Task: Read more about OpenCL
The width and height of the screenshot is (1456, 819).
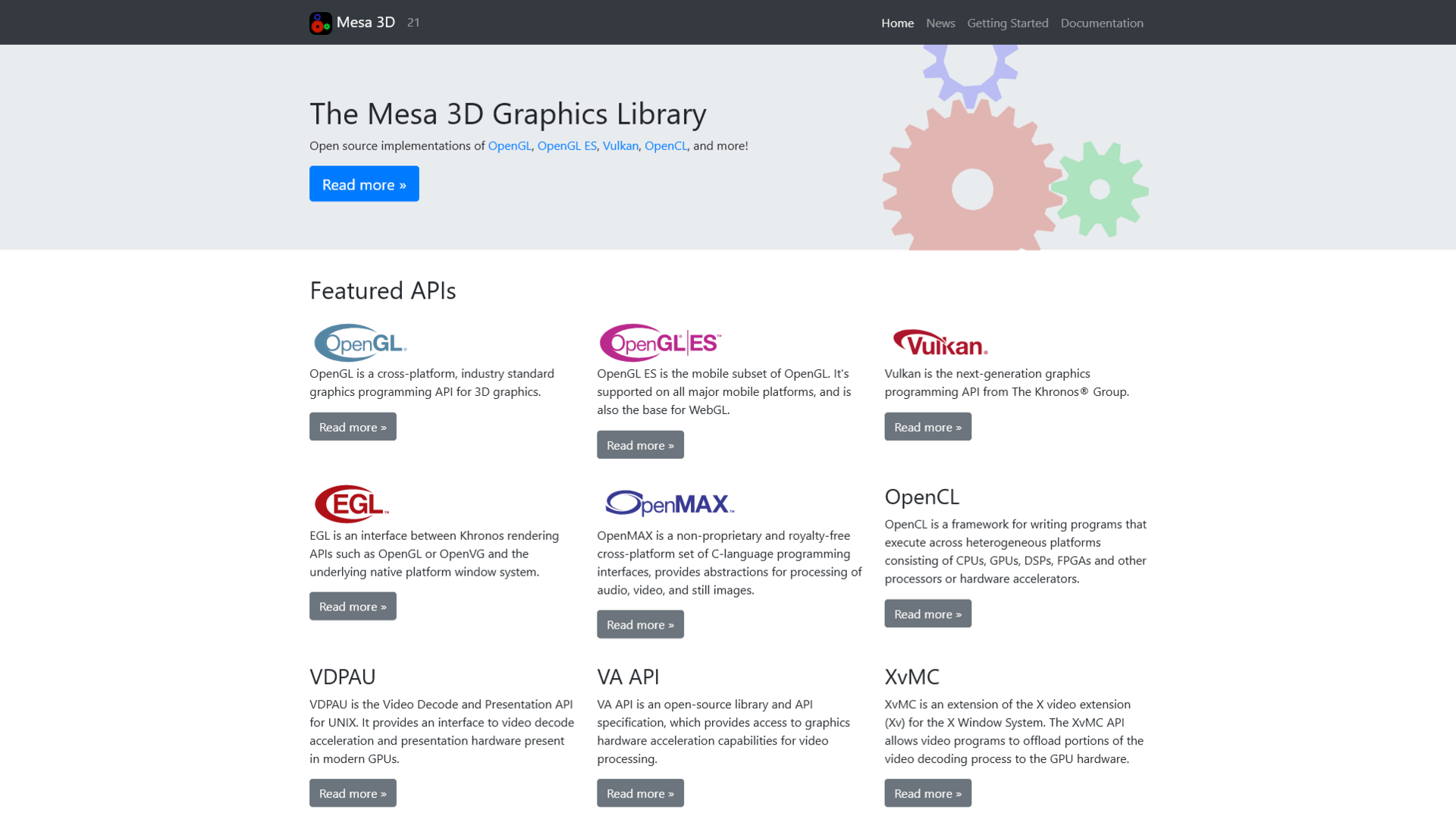Action: pos(927,614)
